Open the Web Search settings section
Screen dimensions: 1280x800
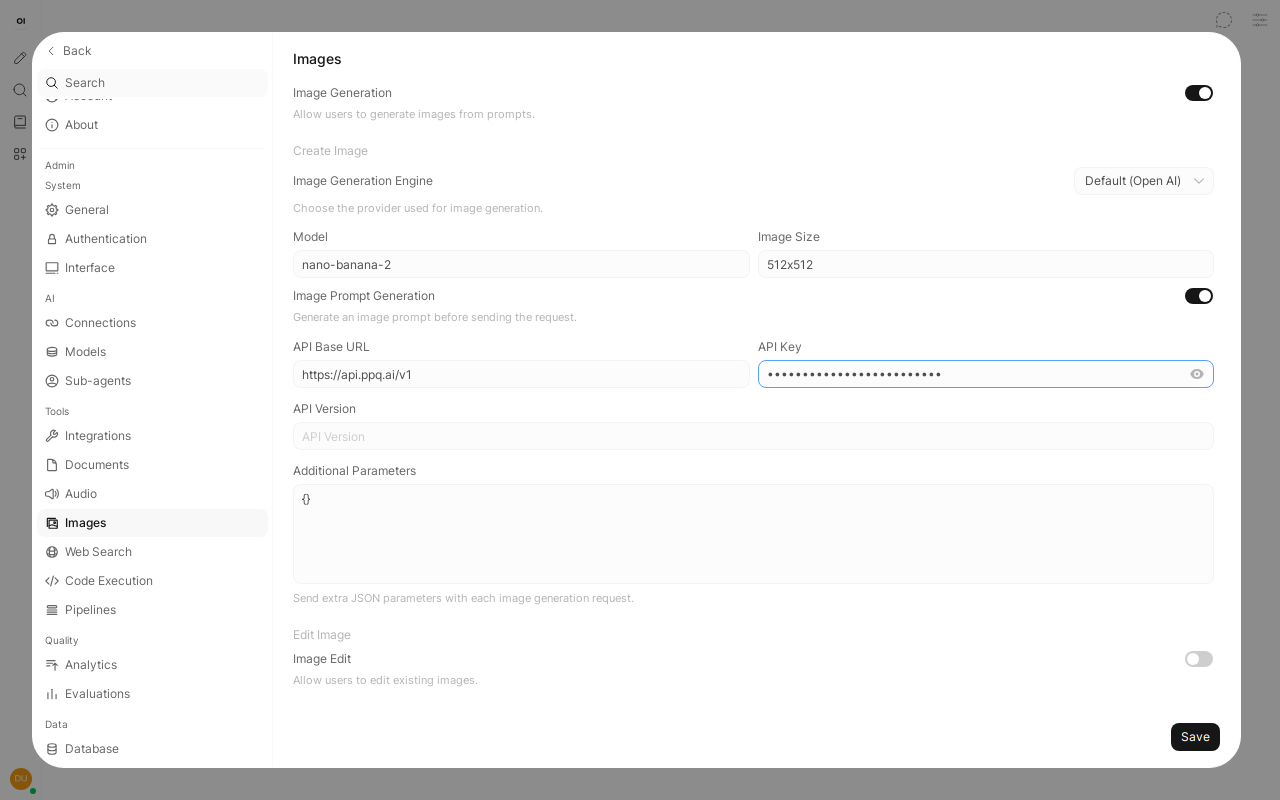pyautogui.click(x=152, y=552)
